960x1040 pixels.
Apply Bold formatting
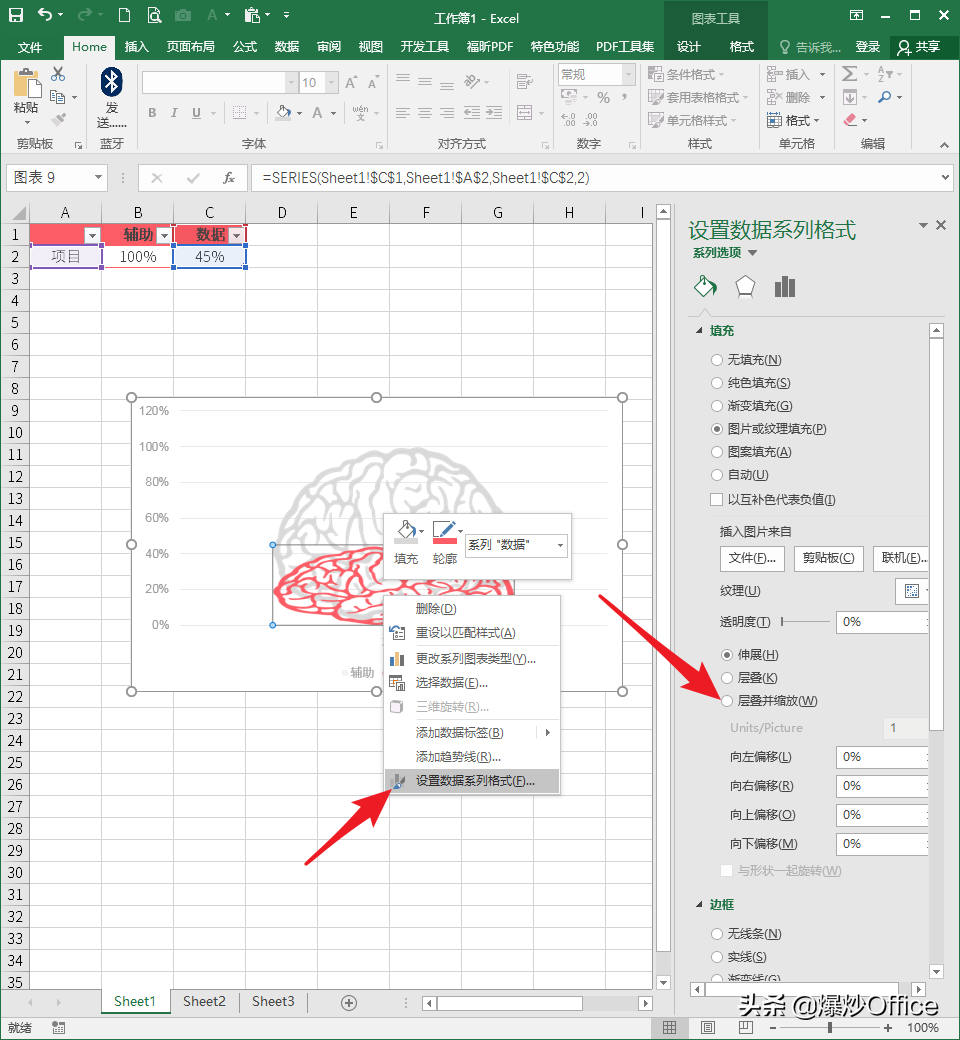pyautogui.click(x=152, y=113)
